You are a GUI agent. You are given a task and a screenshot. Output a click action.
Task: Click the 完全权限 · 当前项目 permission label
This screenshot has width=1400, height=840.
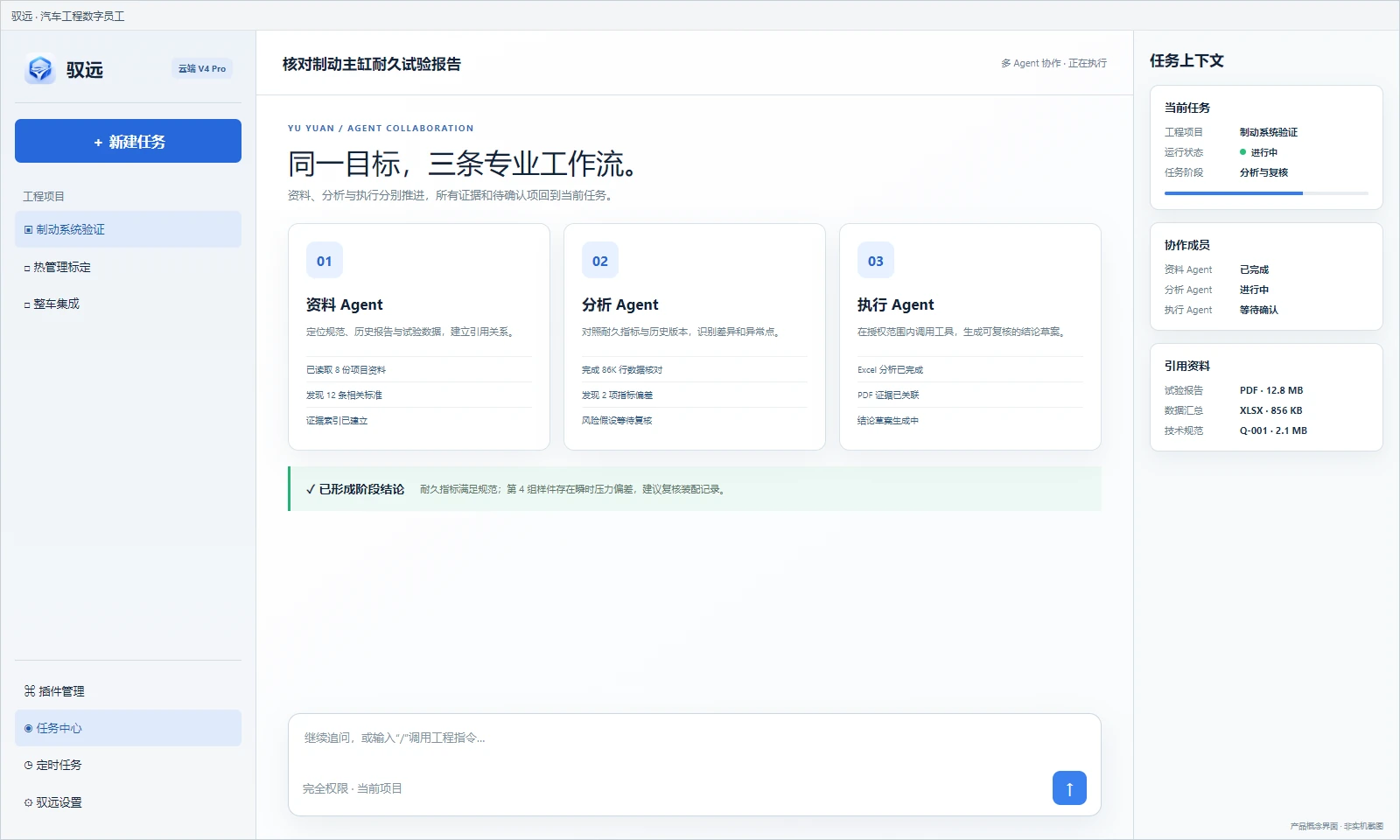tap(353, 788)
